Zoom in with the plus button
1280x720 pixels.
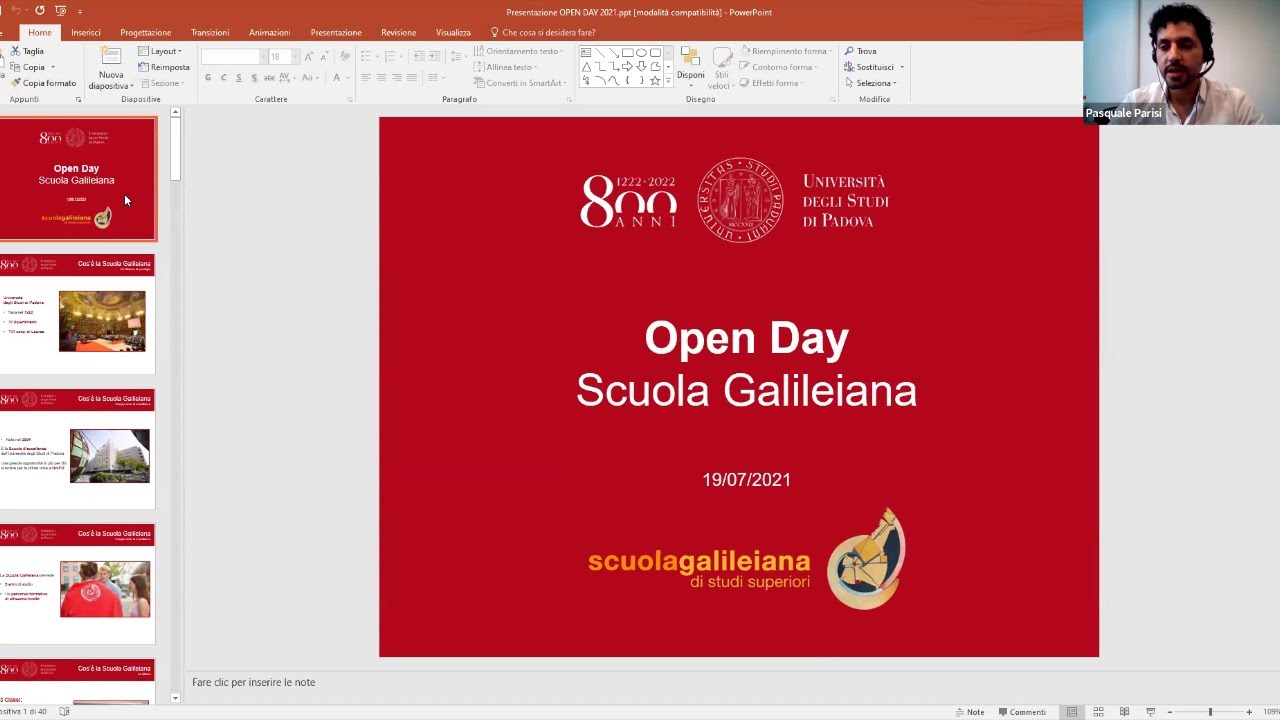pos(1249,712)
